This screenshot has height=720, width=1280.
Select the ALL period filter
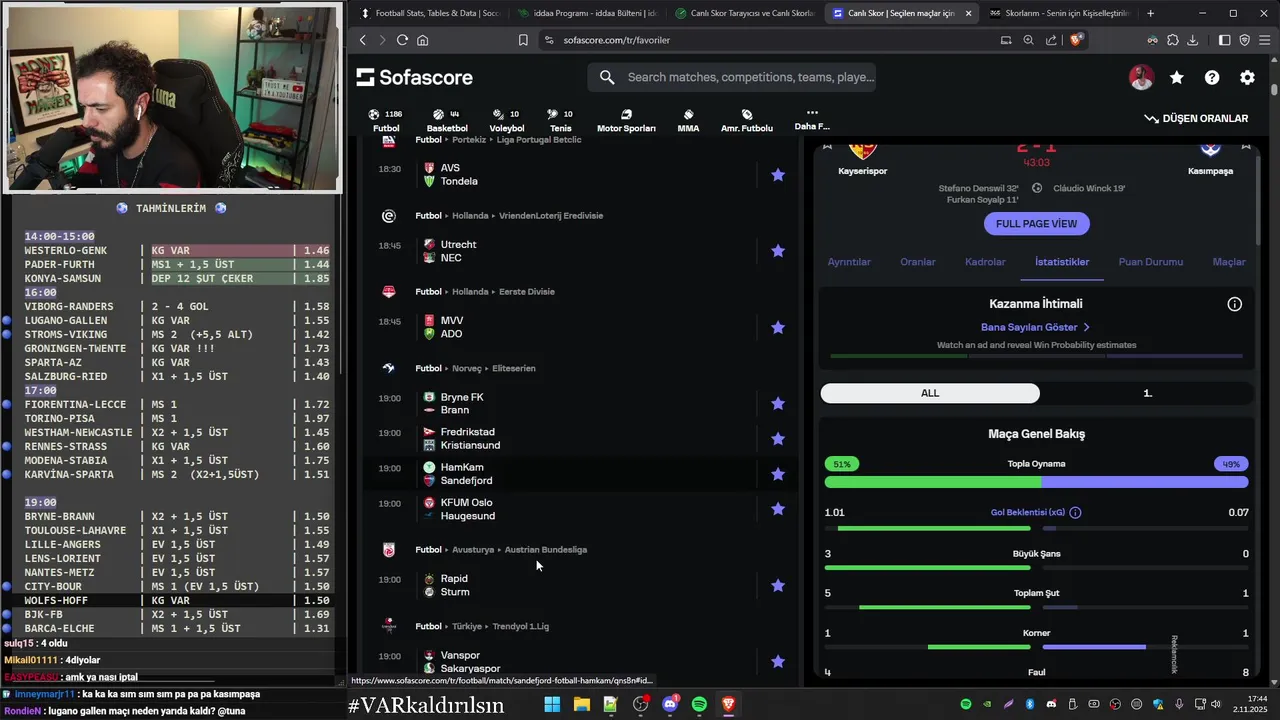pyautogui.click(x=930, y=393)
